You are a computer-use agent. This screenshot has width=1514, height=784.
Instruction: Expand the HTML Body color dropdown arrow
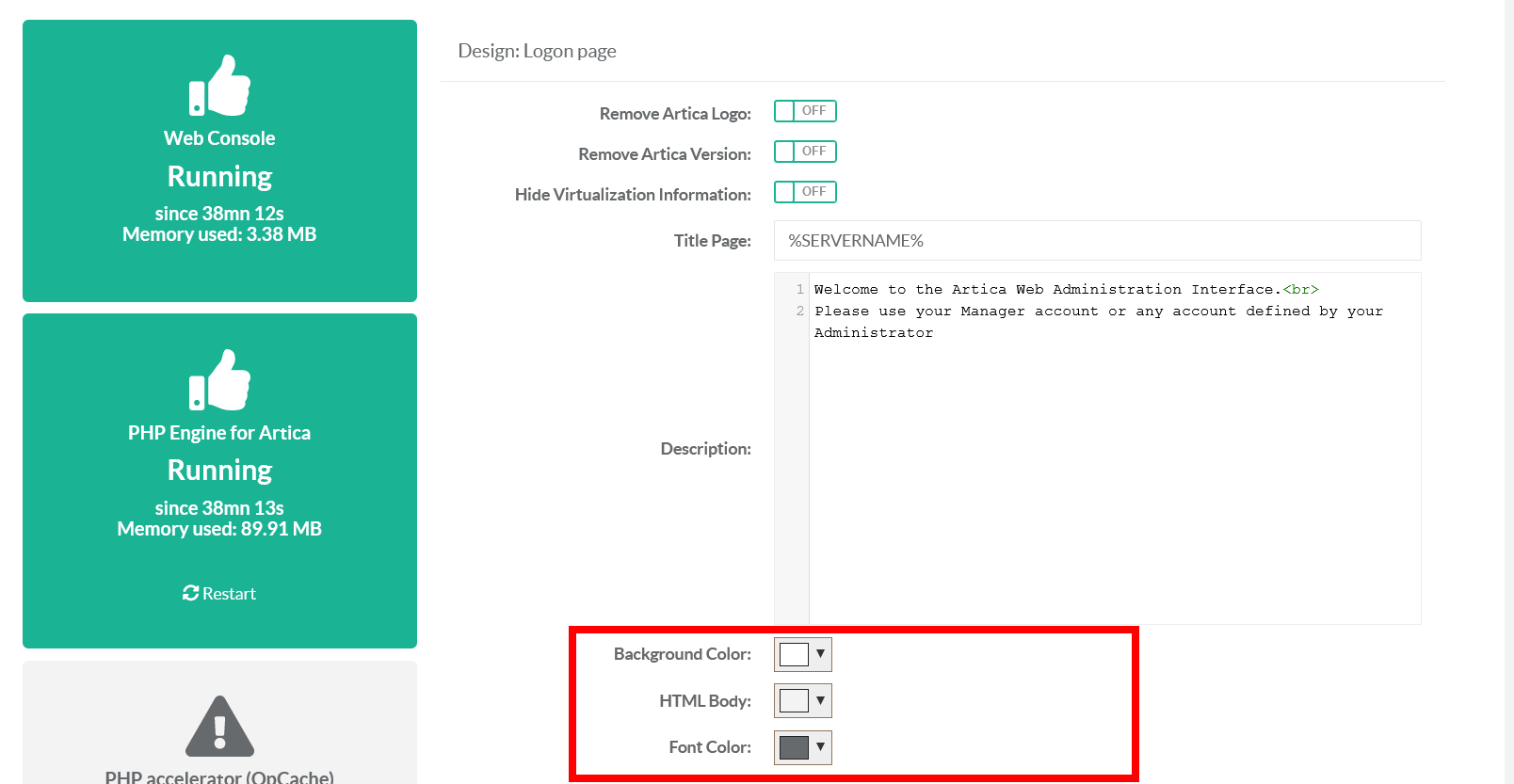[820, 700]
